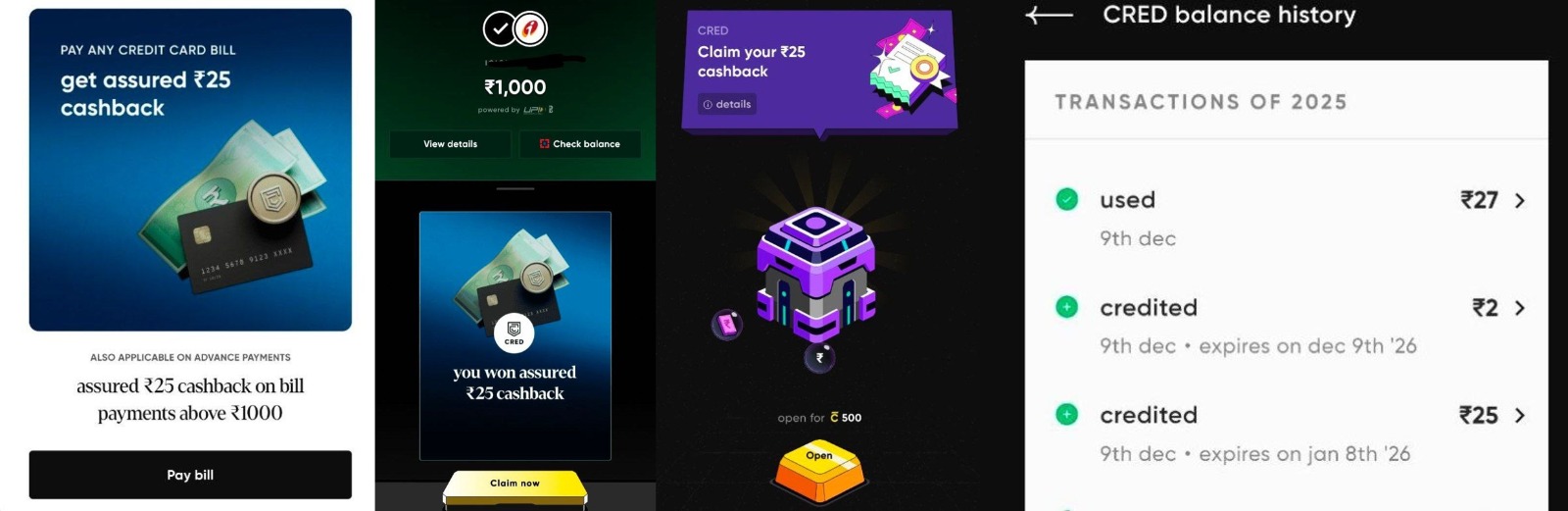The width and height of the screenshot is (1568, 511).
Task: Tap the white checkmark circle above ₹1,000
Action: tap(500, 29)
